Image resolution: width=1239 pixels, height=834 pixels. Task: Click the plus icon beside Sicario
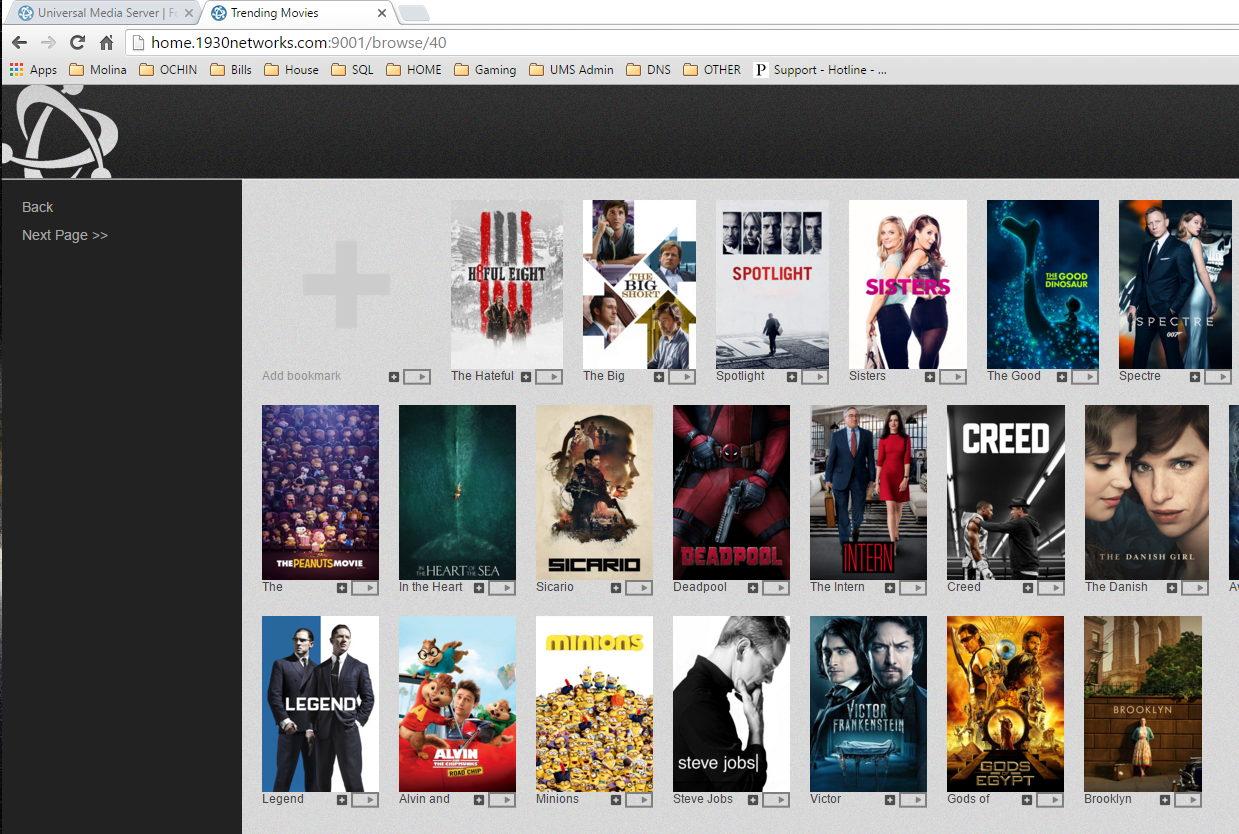(x=616, y=588)
